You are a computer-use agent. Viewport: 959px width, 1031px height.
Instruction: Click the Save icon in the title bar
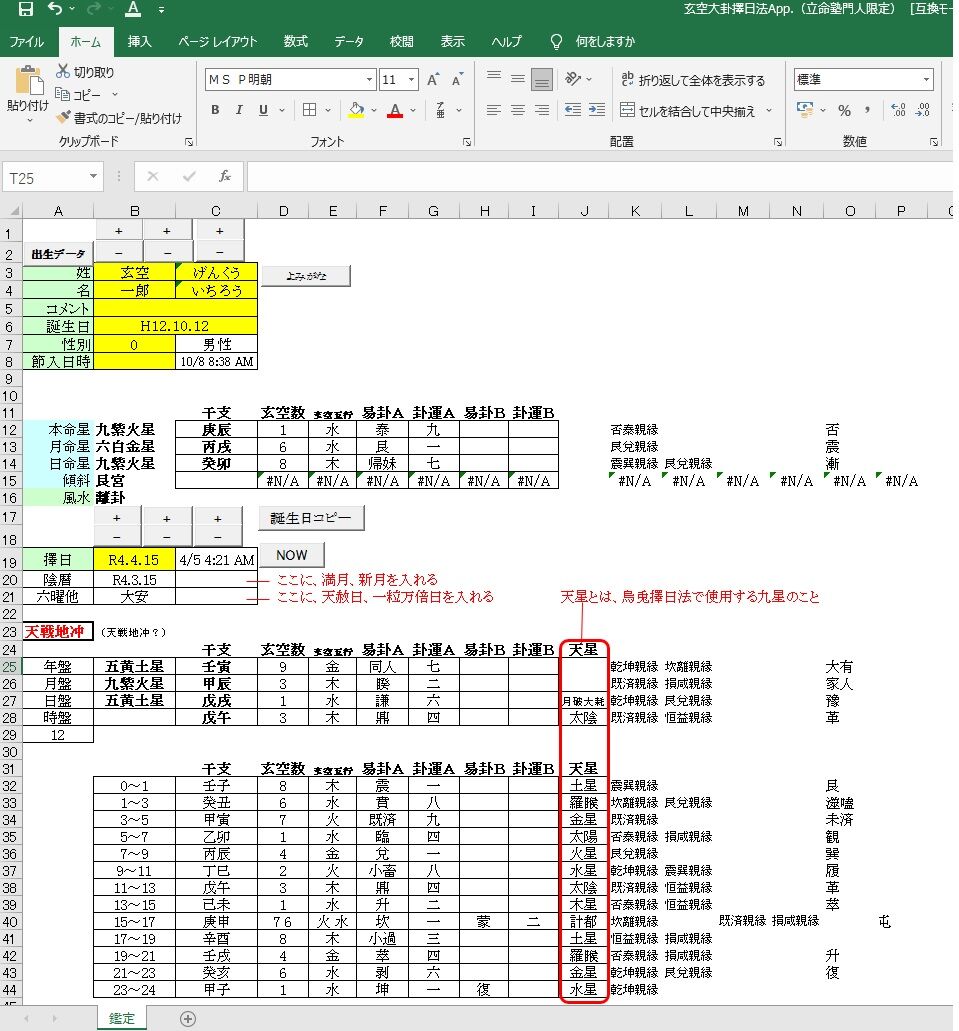click(26, 9)
